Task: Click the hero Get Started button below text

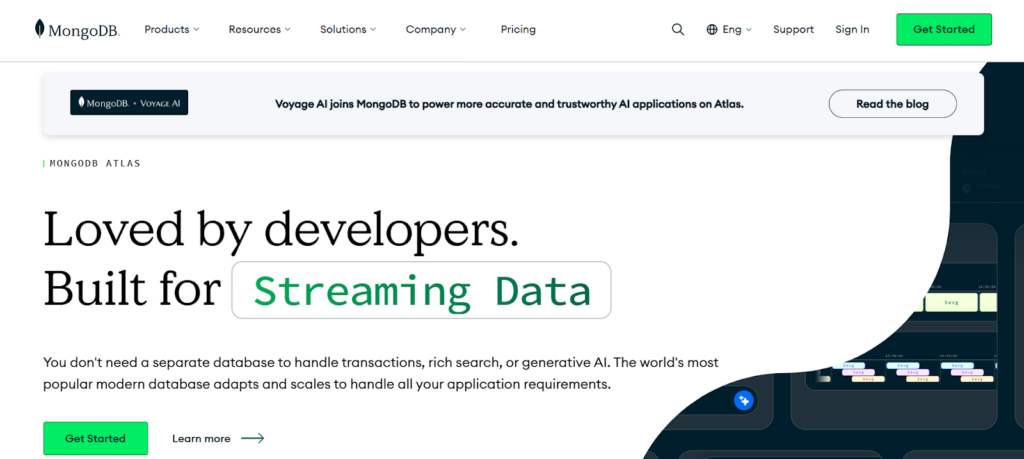Action: tap(95, 438)
